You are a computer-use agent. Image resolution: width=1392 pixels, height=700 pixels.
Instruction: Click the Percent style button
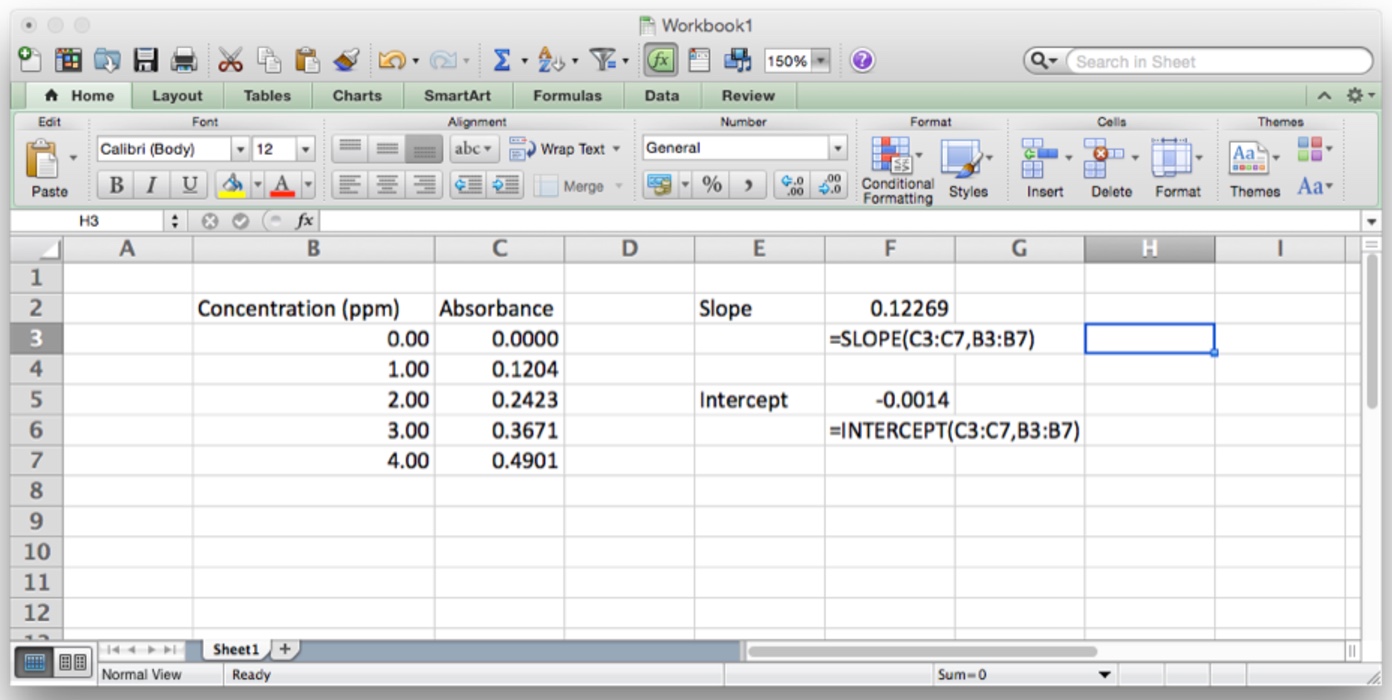(x=712, y=185)
